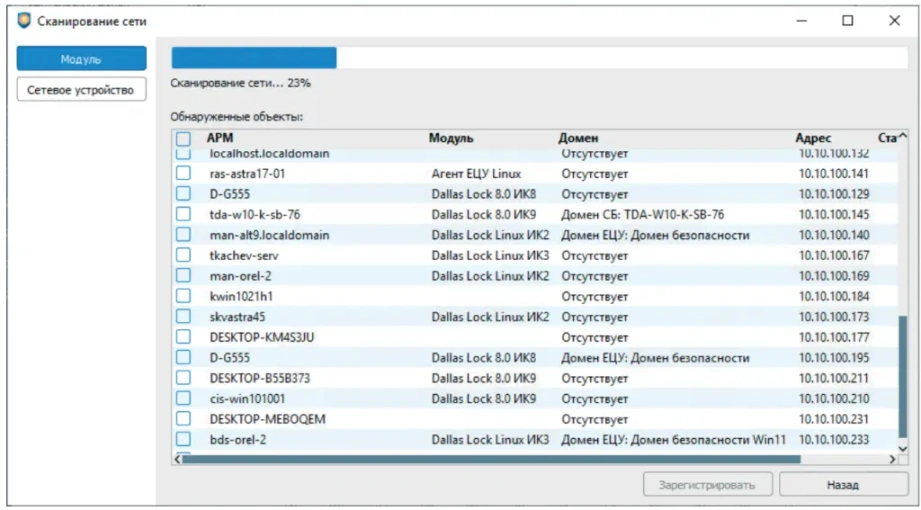Viewport: 921px width, 510px height.
Task: Switch to Сетевое устройство tab
Action: [x=81, y=90]
